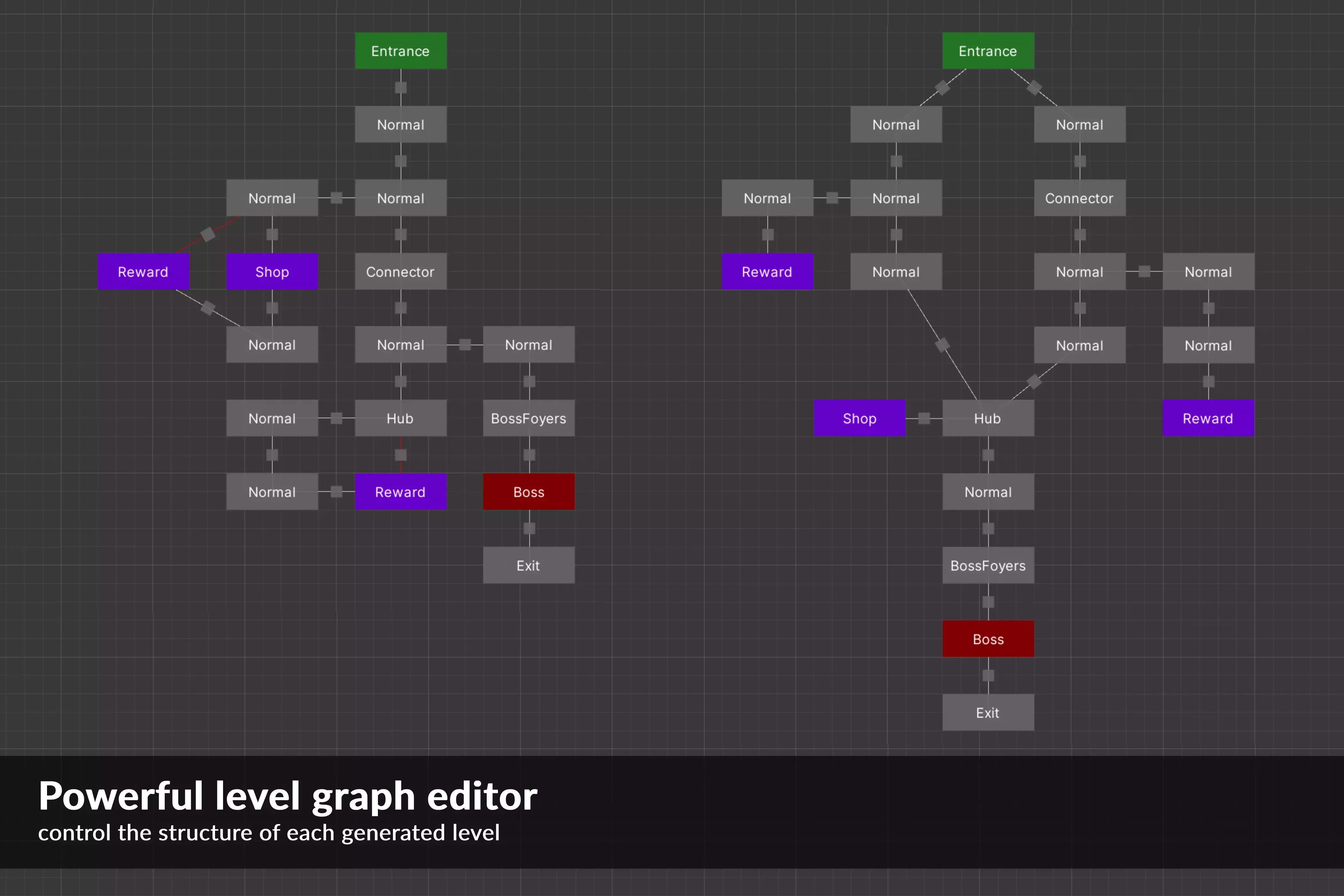Screen dimensions: 1344x896
Task: Click the red Boss node in right graph
Action: (988, 639)
